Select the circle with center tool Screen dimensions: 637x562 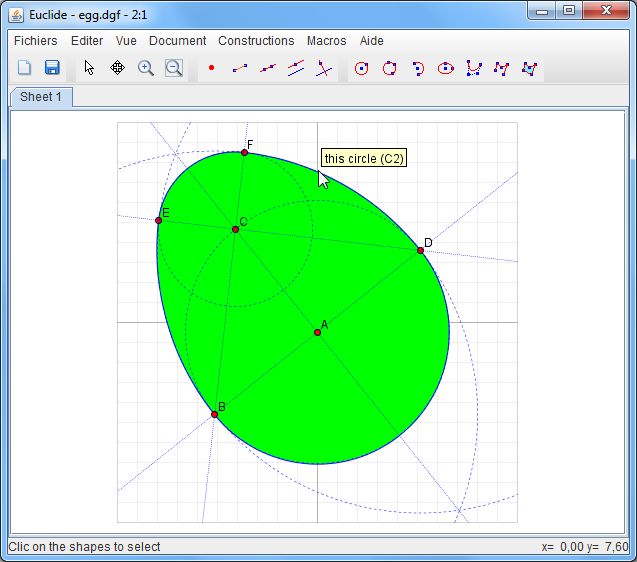pyautogui.click(x=362, y=68)
